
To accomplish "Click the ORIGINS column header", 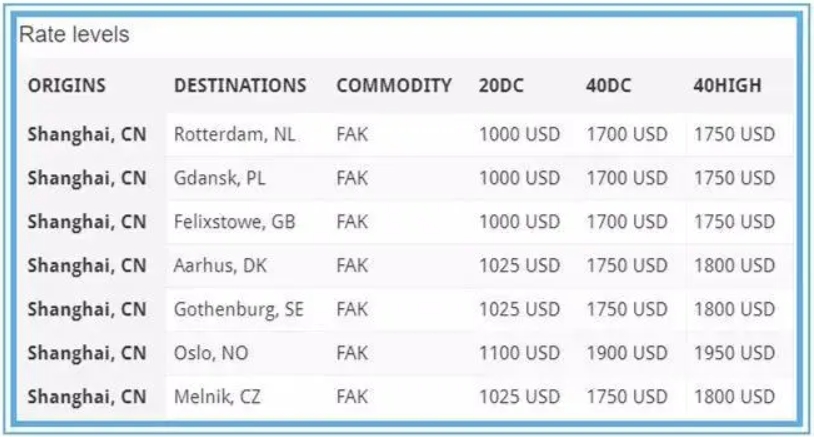I will (x=66, y=85).
